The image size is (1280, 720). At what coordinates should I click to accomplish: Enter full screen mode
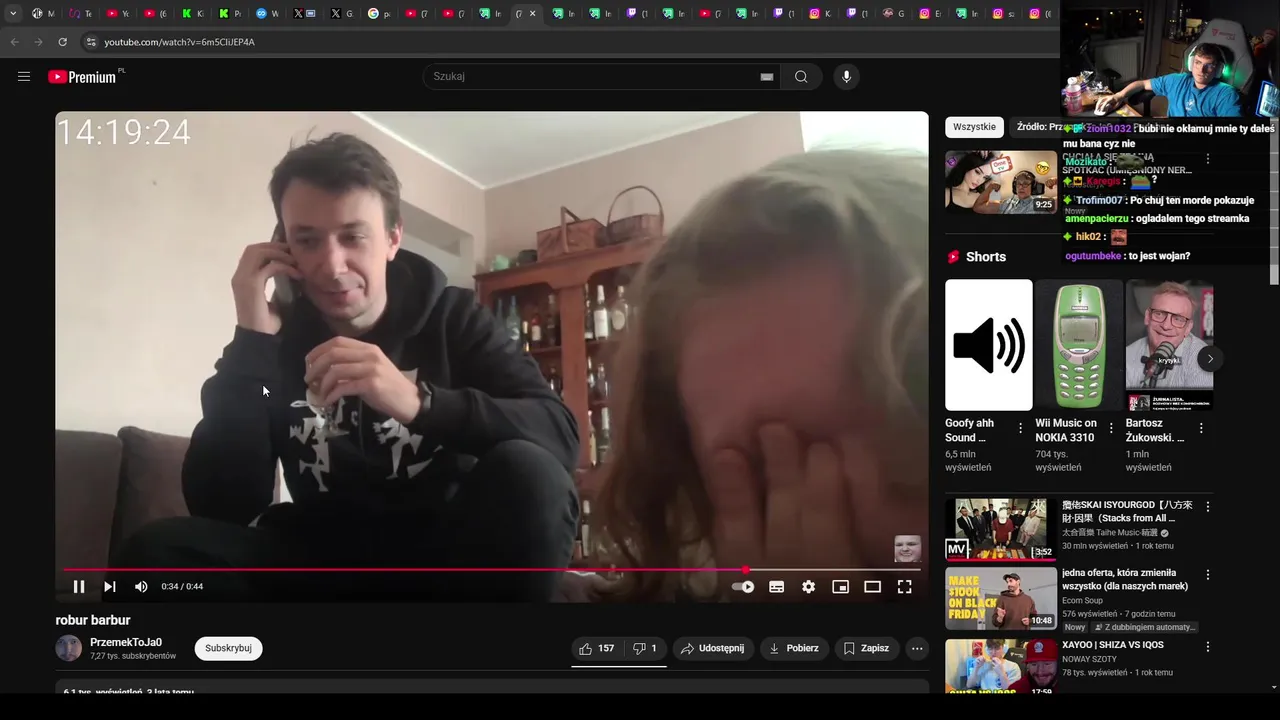click(904, 587)
